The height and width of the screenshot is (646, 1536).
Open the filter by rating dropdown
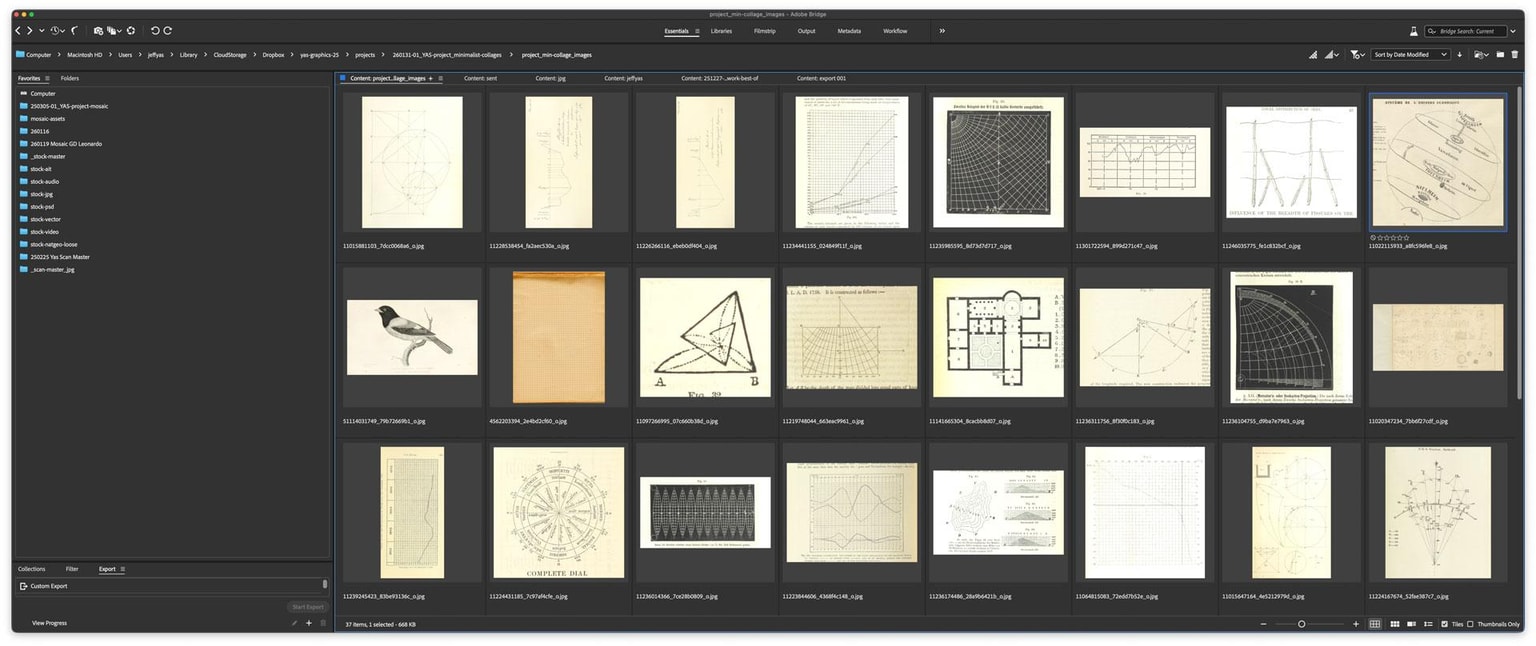pyautogui.click(x=1357, y=55)
